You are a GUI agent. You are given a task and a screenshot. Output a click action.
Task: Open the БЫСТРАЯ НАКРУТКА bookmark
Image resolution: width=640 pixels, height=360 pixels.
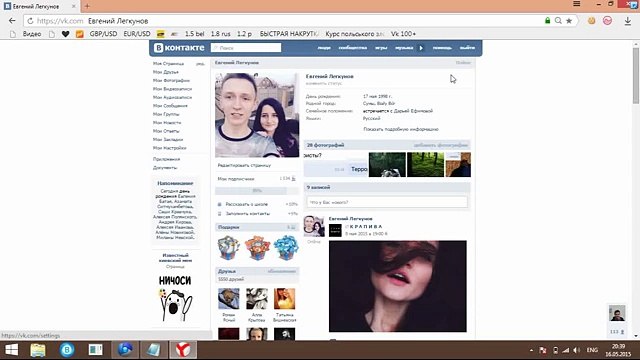[x=289, y=34]
